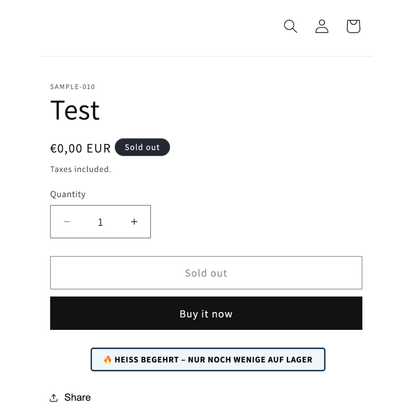The image size is (416, 416).
Task: Decrease quantity with the minus icon
Action: (67, 222)
